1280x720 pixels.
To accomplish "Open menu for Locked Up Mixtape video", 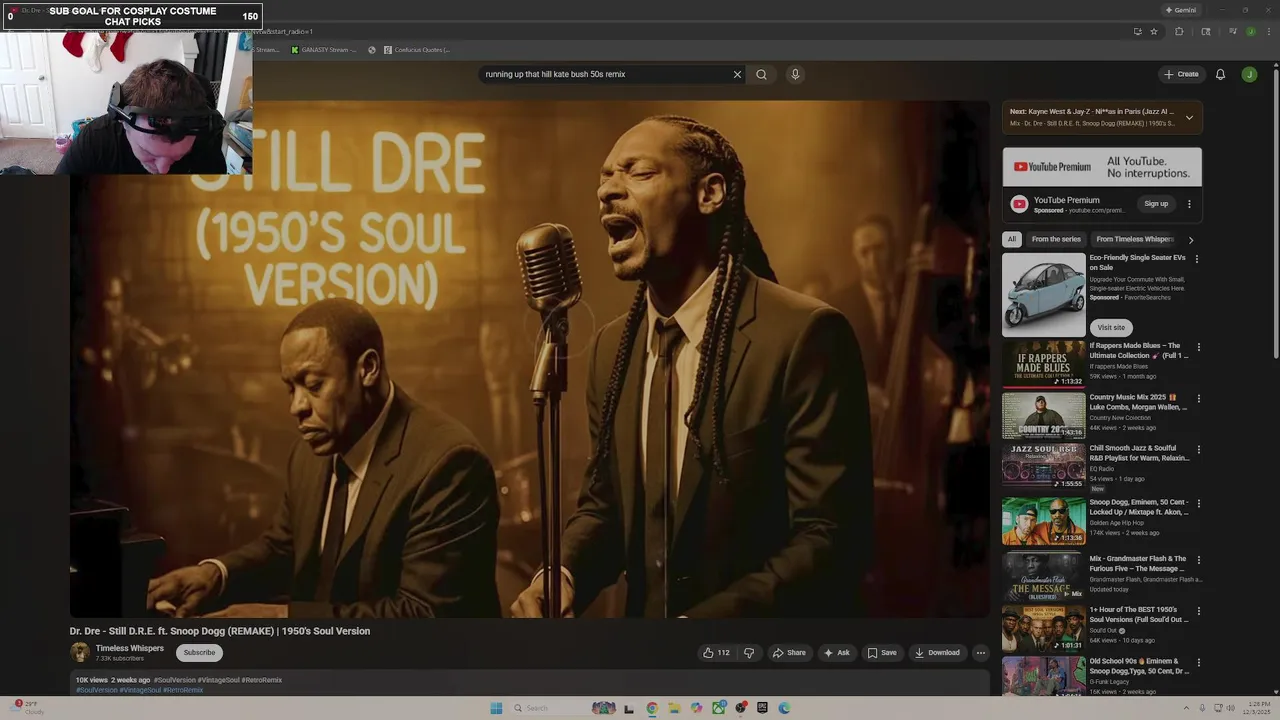I will click(x=1198, y=503).
